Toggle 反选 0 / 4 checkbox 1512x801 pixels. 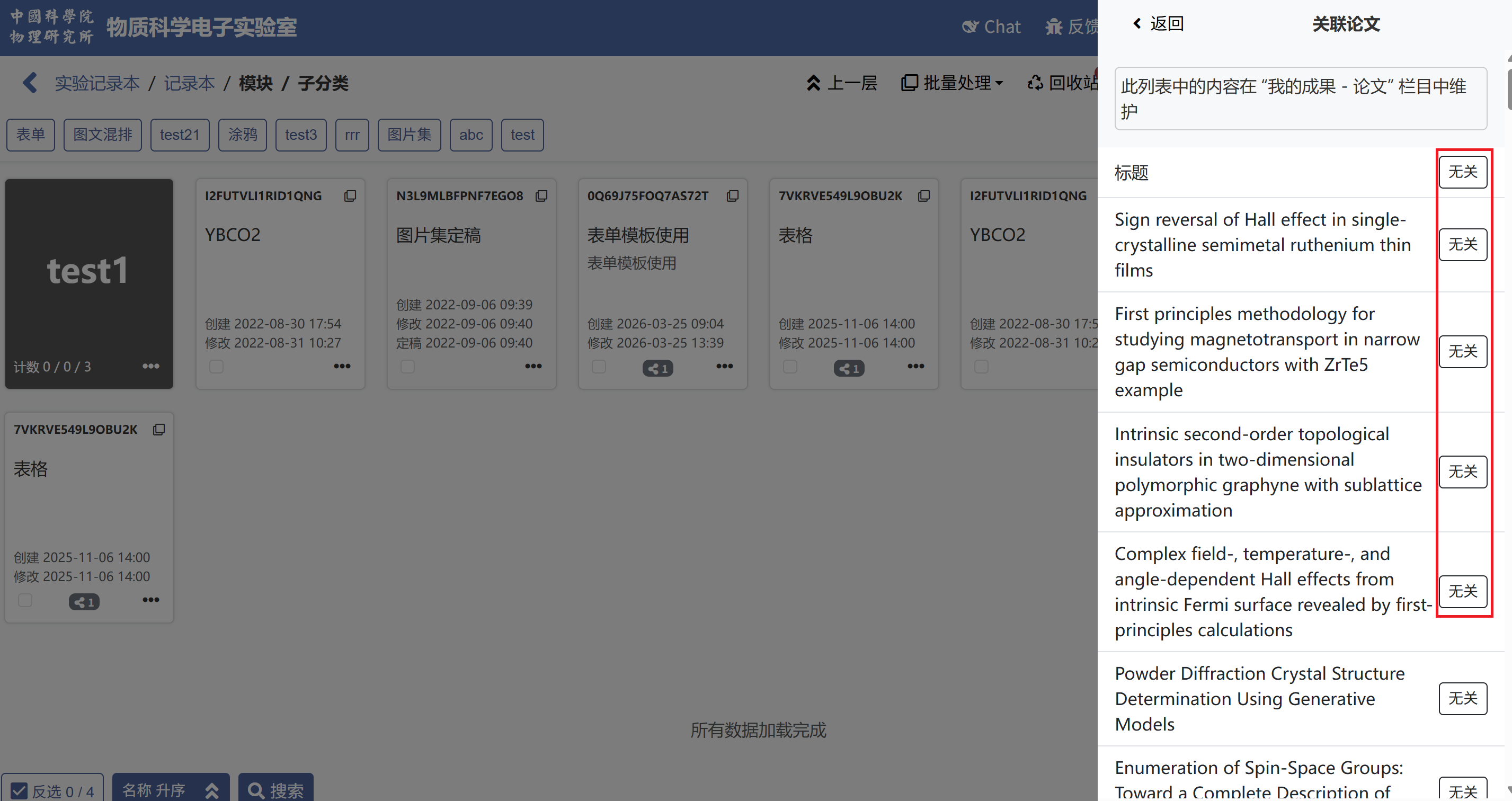20,790
